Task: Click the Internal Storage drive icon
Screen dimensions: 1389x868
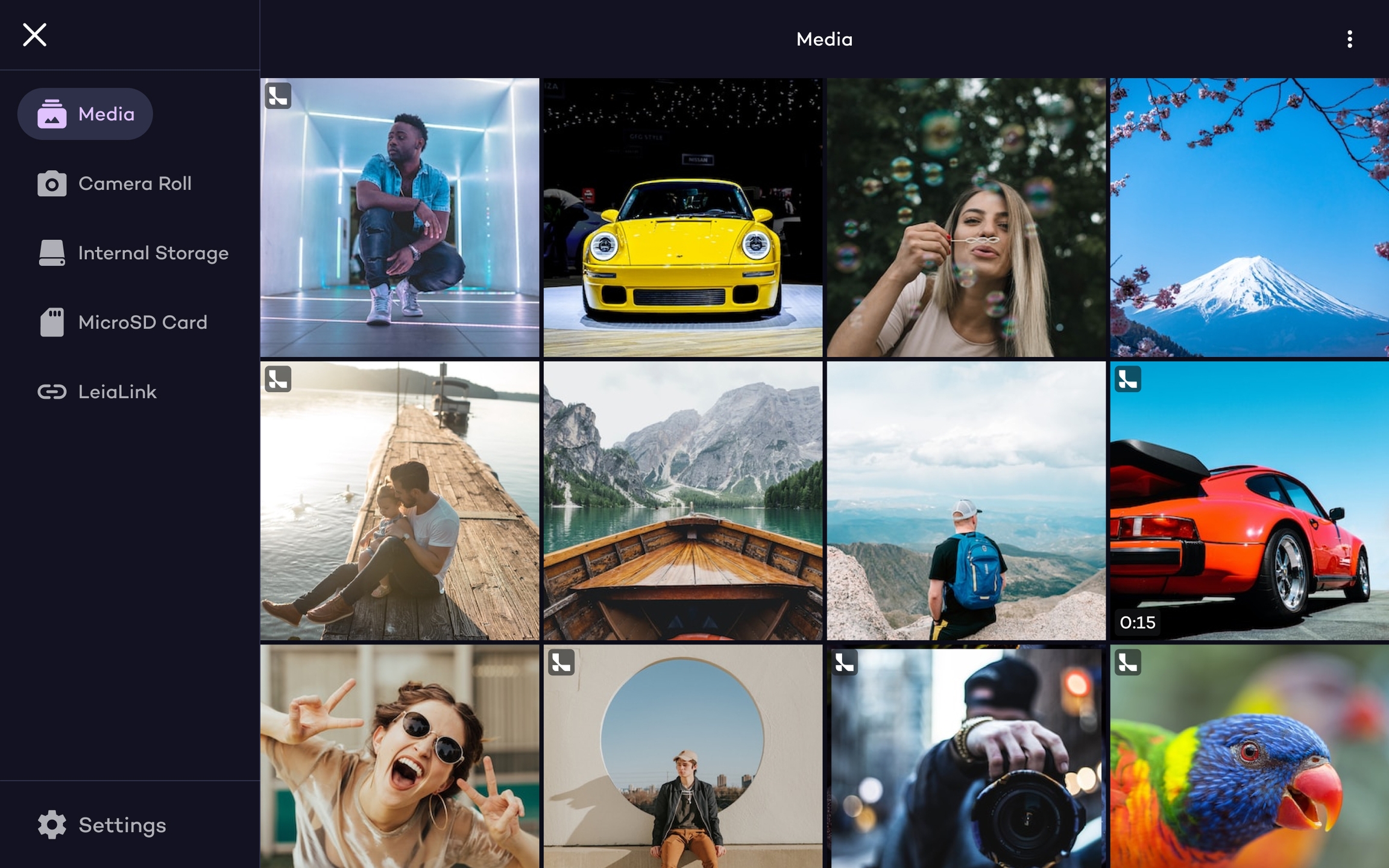Action: click(52, 253)
